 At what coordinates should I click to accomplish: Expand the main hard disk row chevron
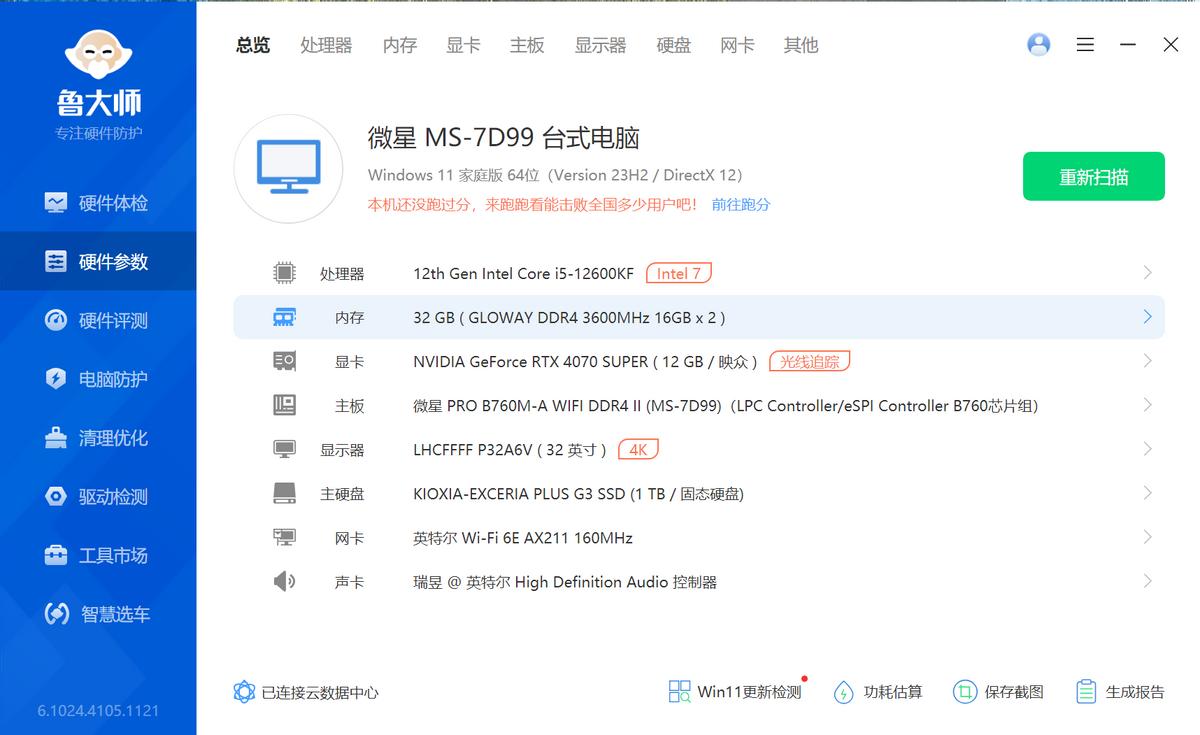[x=1147, y=493]
